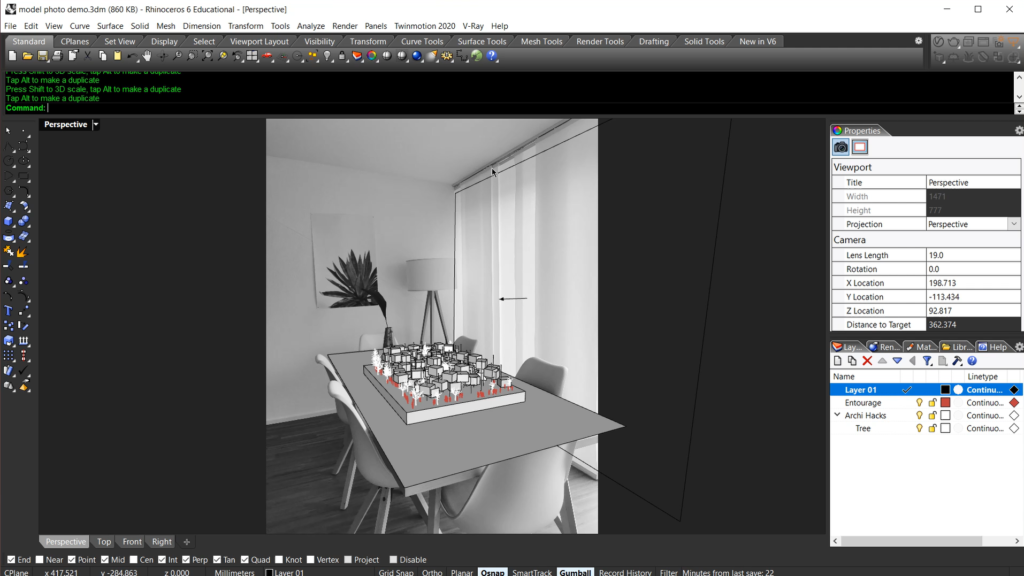Screen dimensions: 1024x576
Task: Open the Projection dropdown in Properties
Action: click(x=1014, y=224)
